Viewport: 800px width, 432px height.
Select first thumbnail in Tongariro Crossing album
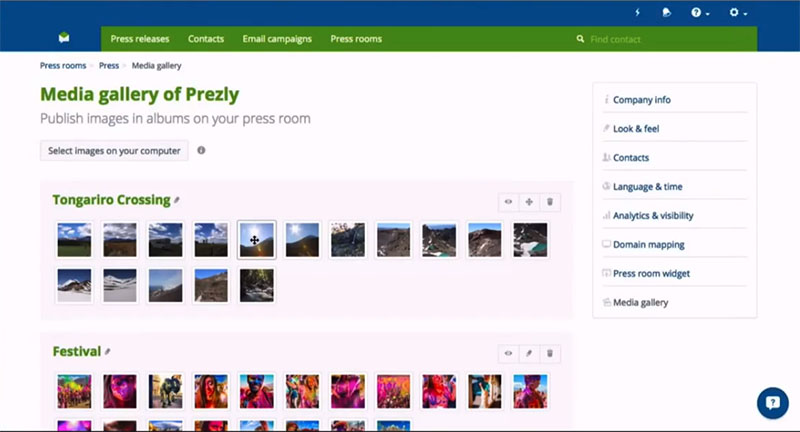click(x=74, y=240)
